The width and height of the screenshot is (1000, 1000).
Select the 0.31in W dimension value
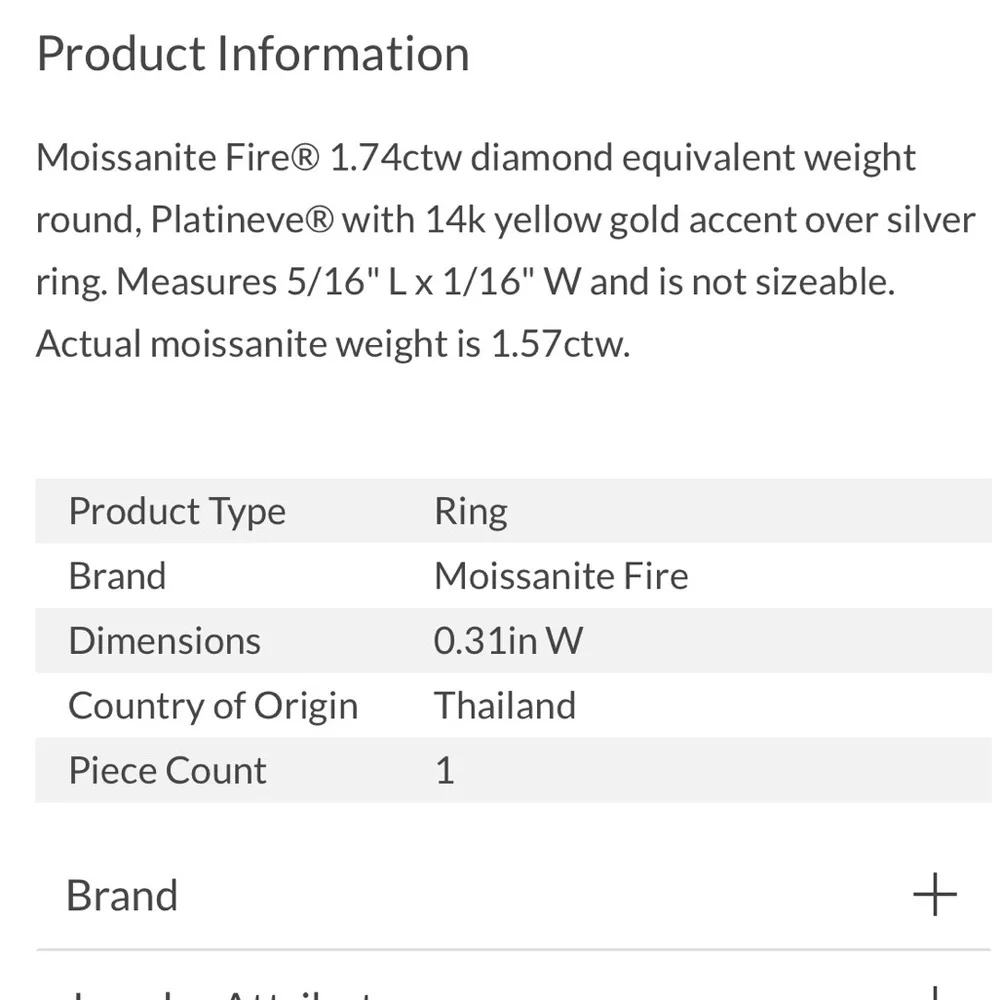point(508,640)
